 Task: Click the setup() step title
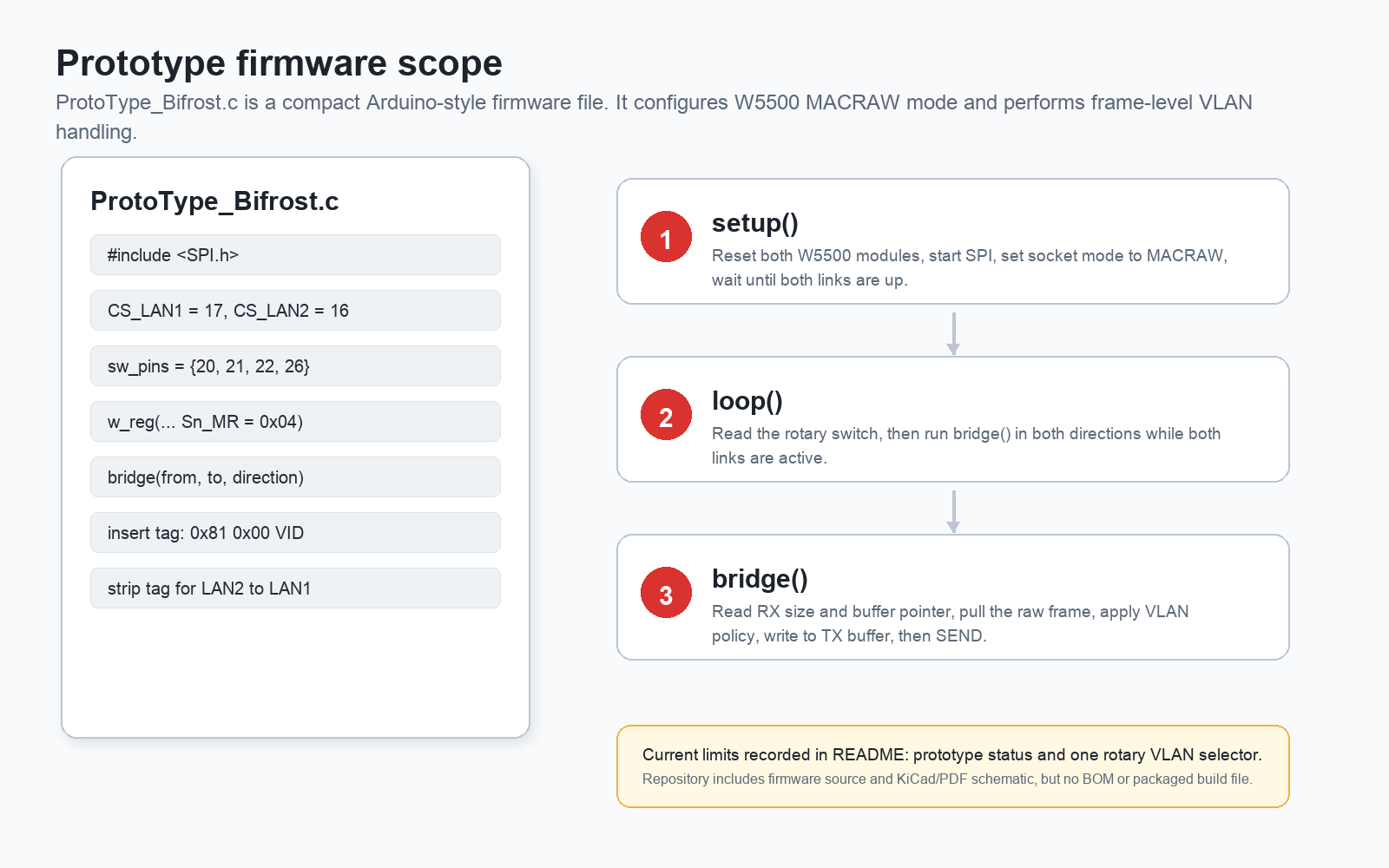tap(755, 223)
